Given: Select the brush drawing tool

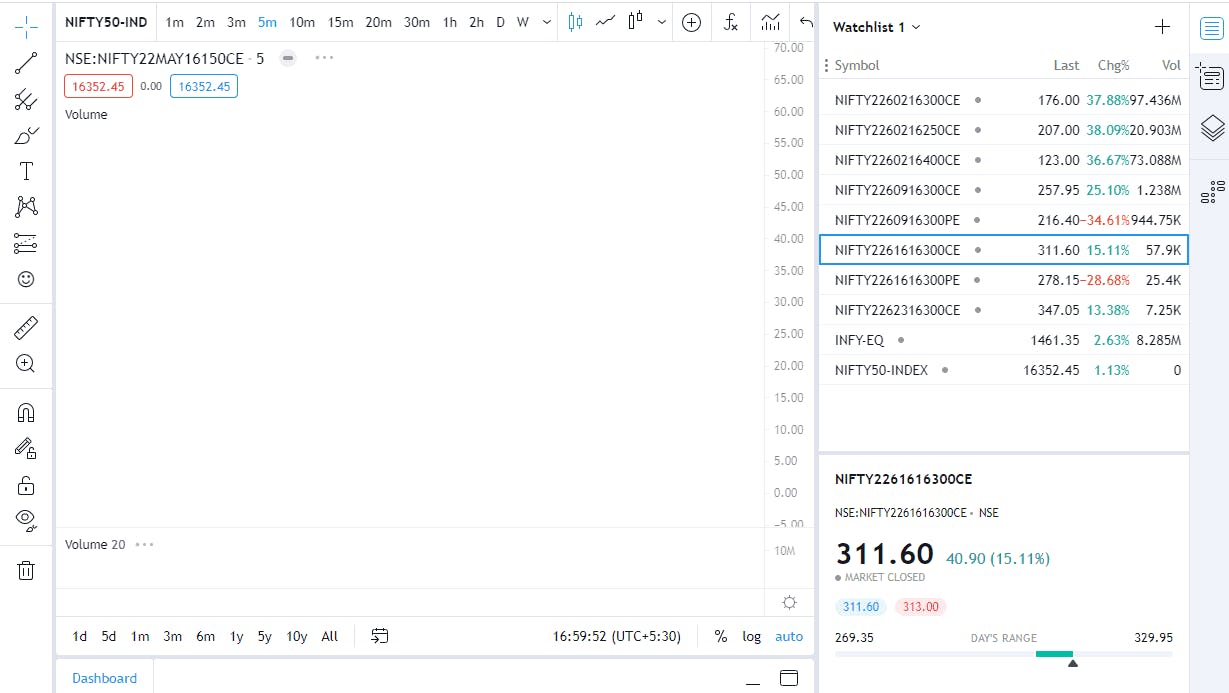Looking at the screenshot, I should click(26, 135).
